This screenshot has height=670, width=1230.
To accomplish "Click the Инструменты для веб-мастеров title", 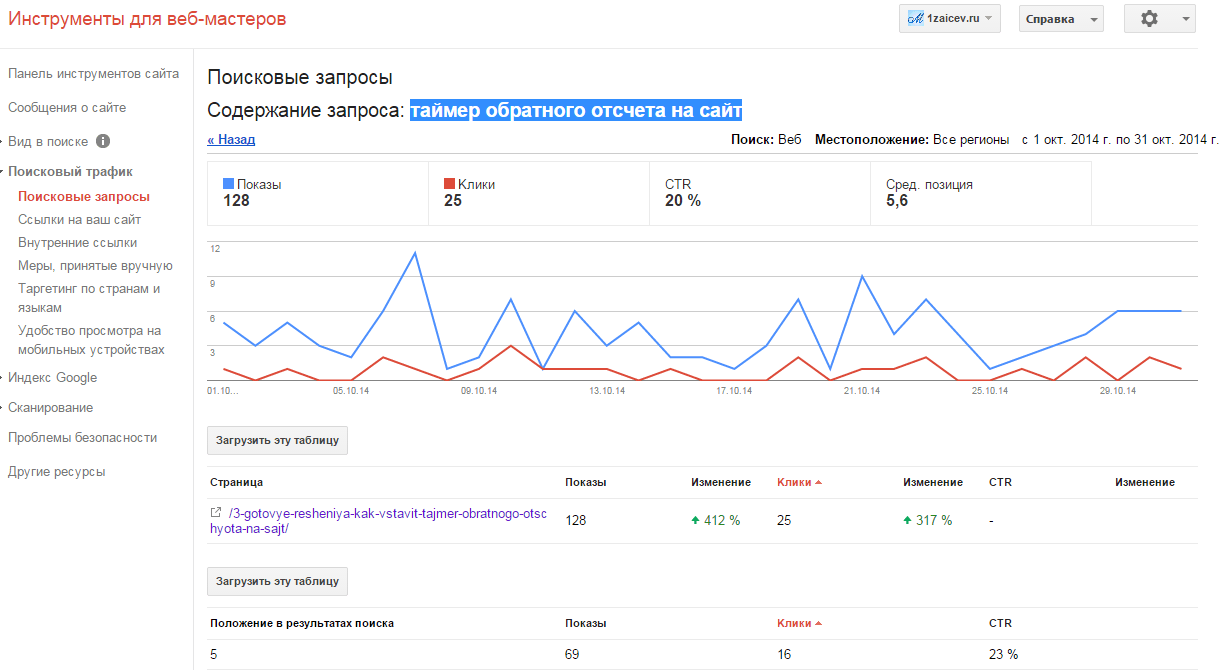I will (x=147, y=19).
